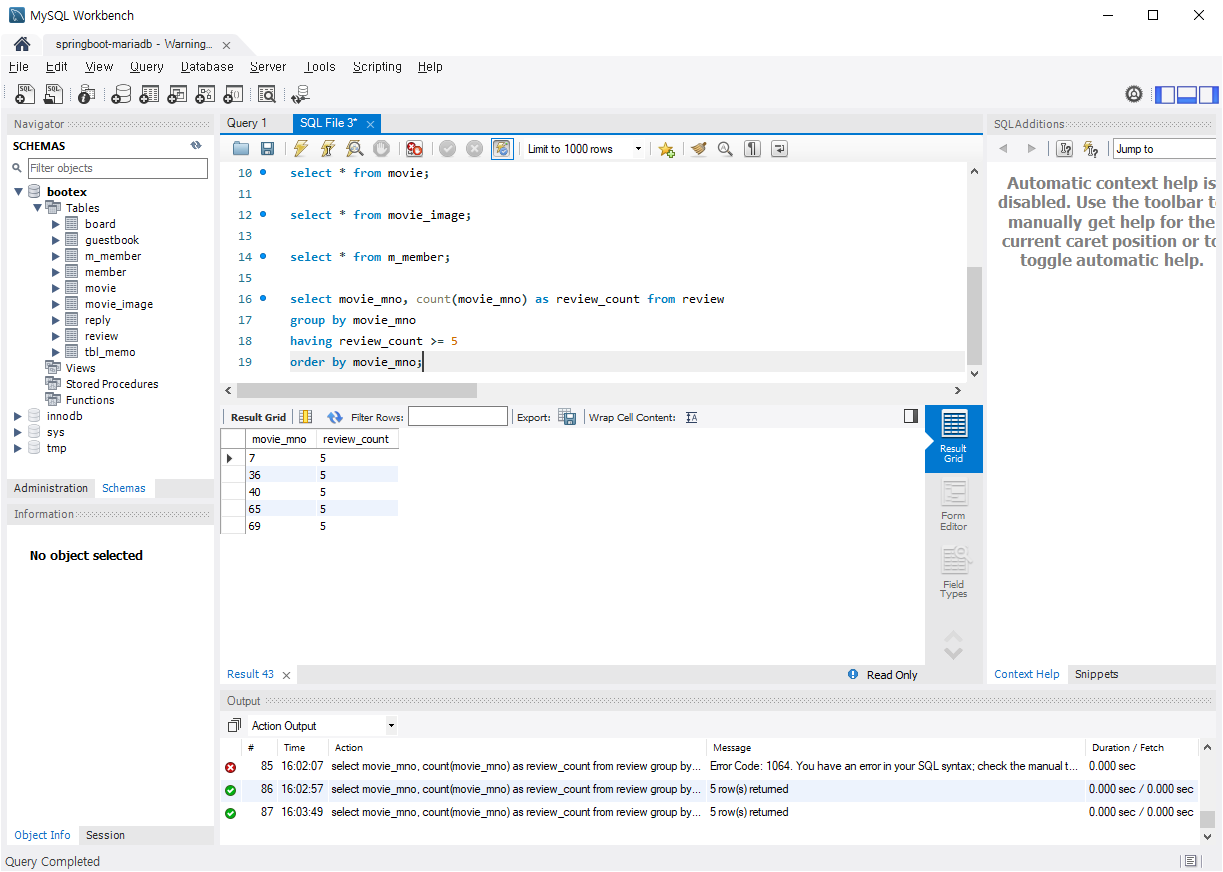Open the find panel magnifier in editor

[x=725, y=149]
